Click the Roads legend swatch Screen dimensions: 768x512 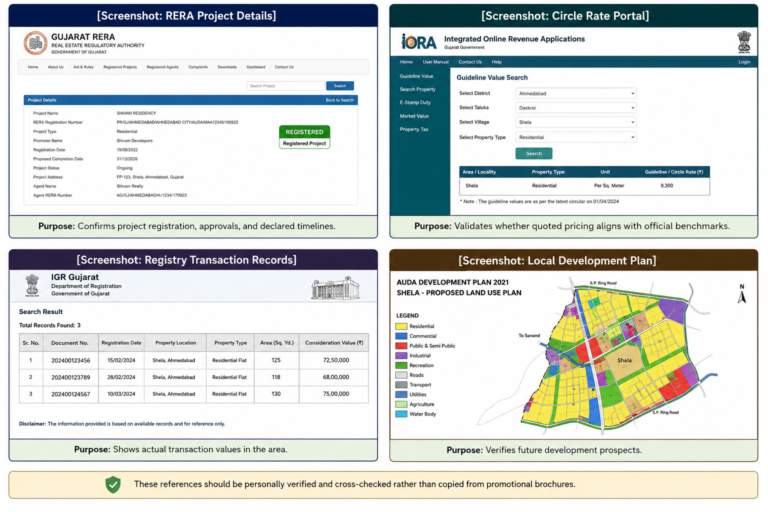click(x=401, y=375)
